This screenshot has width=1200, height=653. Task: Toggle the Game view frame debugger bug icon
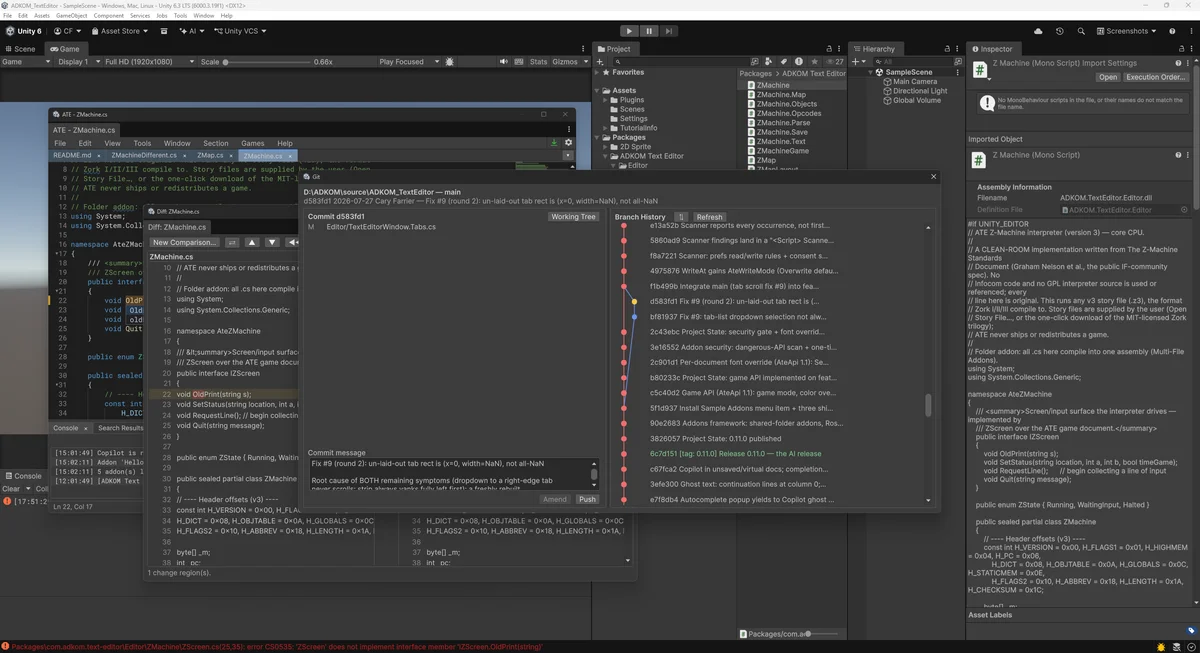[450, 62]
